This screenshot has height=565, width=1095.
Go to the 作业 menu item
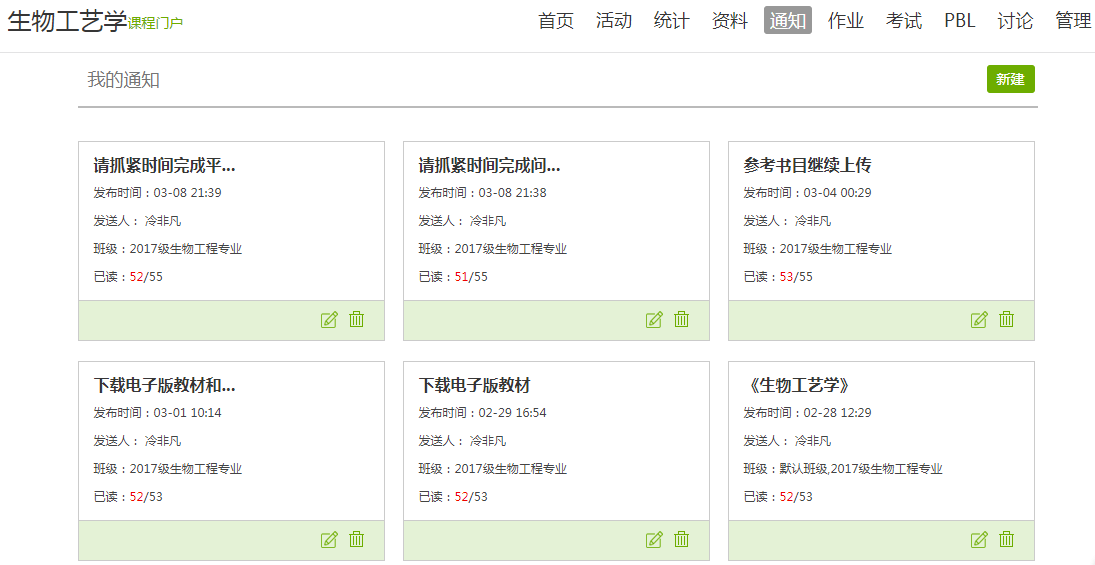(846, 21)
